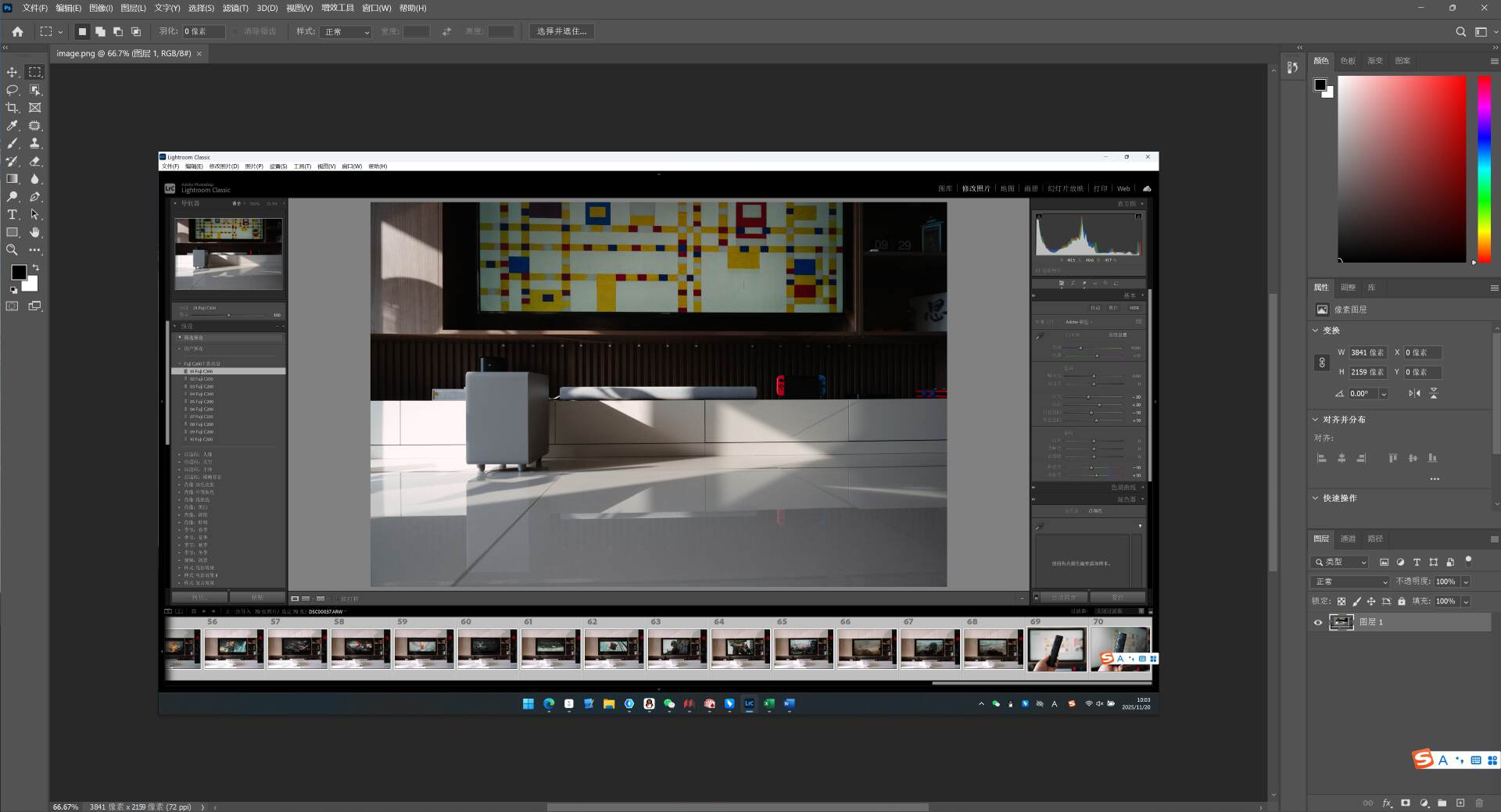Activate the Crop tool
This screenshot has height=812, width=1501.
pyautogui.click(x=13, y=108)
